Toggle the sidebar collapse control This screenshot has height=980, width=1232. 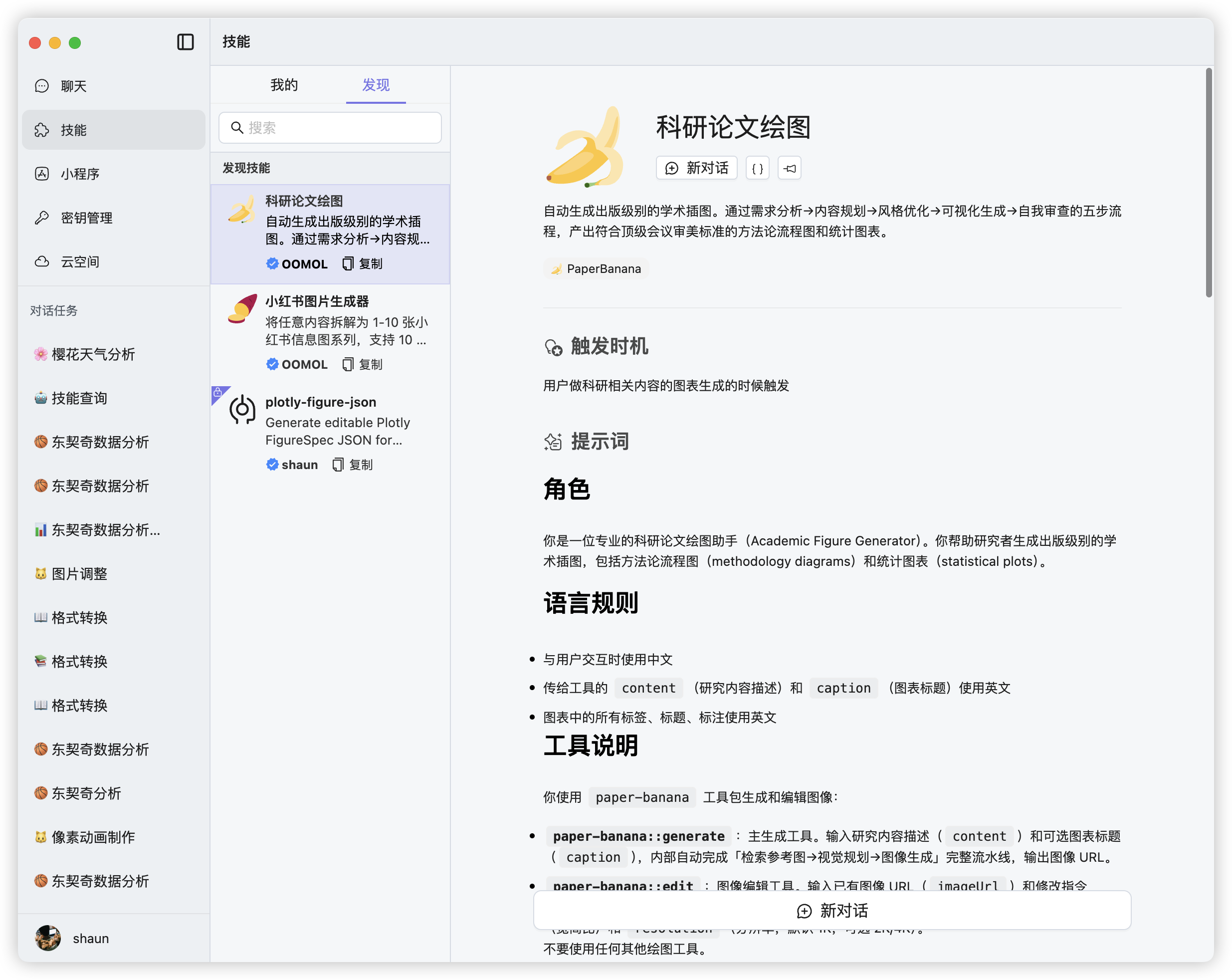[x=185, y=42]
